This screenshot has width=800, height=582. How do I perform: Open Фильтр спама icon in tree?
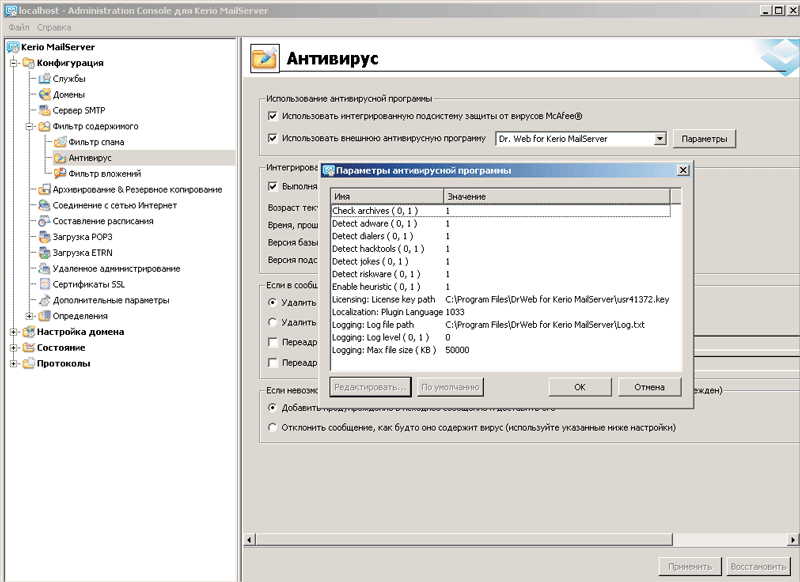(60, 142)
